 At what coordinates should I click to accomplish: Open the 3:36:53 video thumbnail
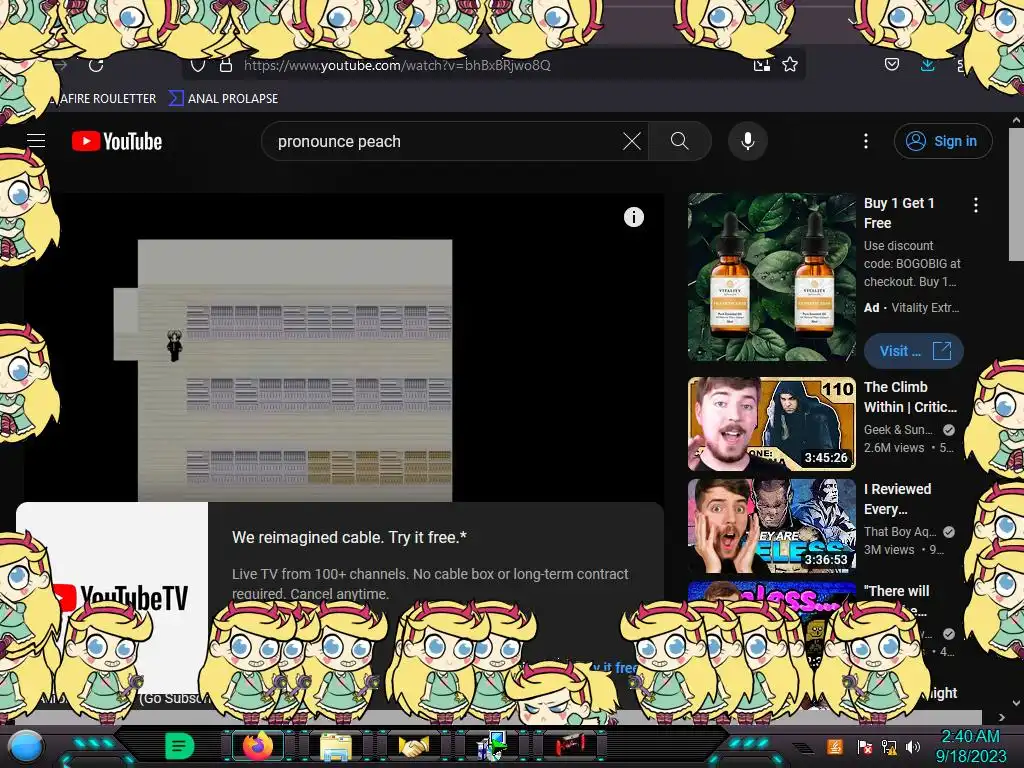tap(771, 526)
